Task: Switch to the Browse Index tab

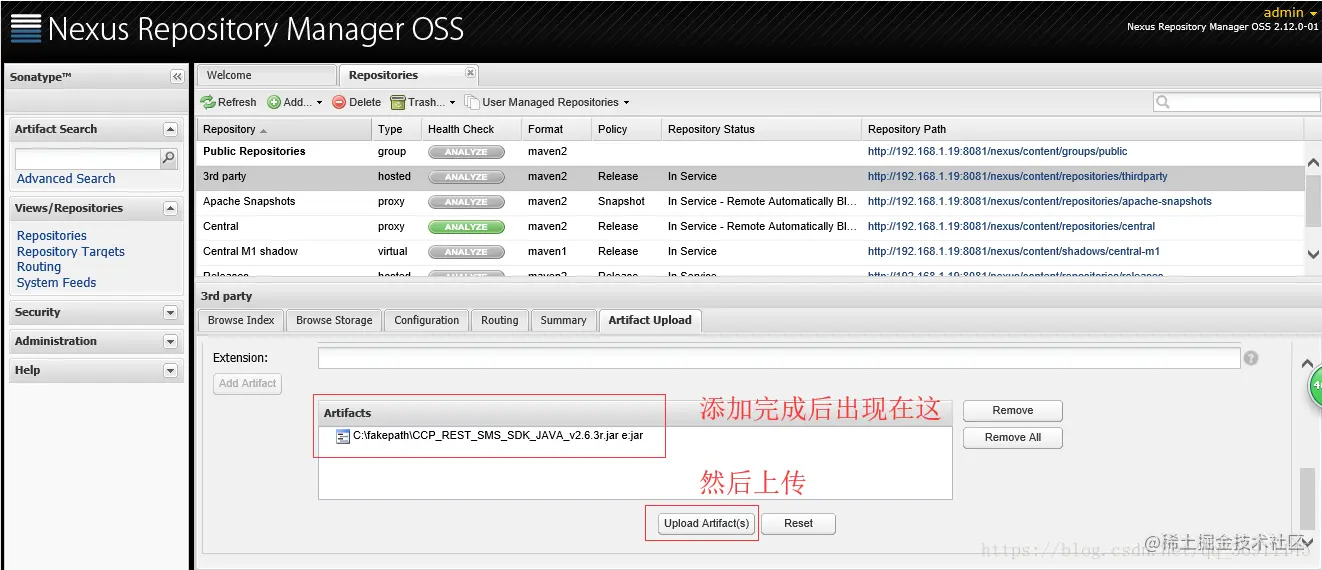Action: point(241,320)
